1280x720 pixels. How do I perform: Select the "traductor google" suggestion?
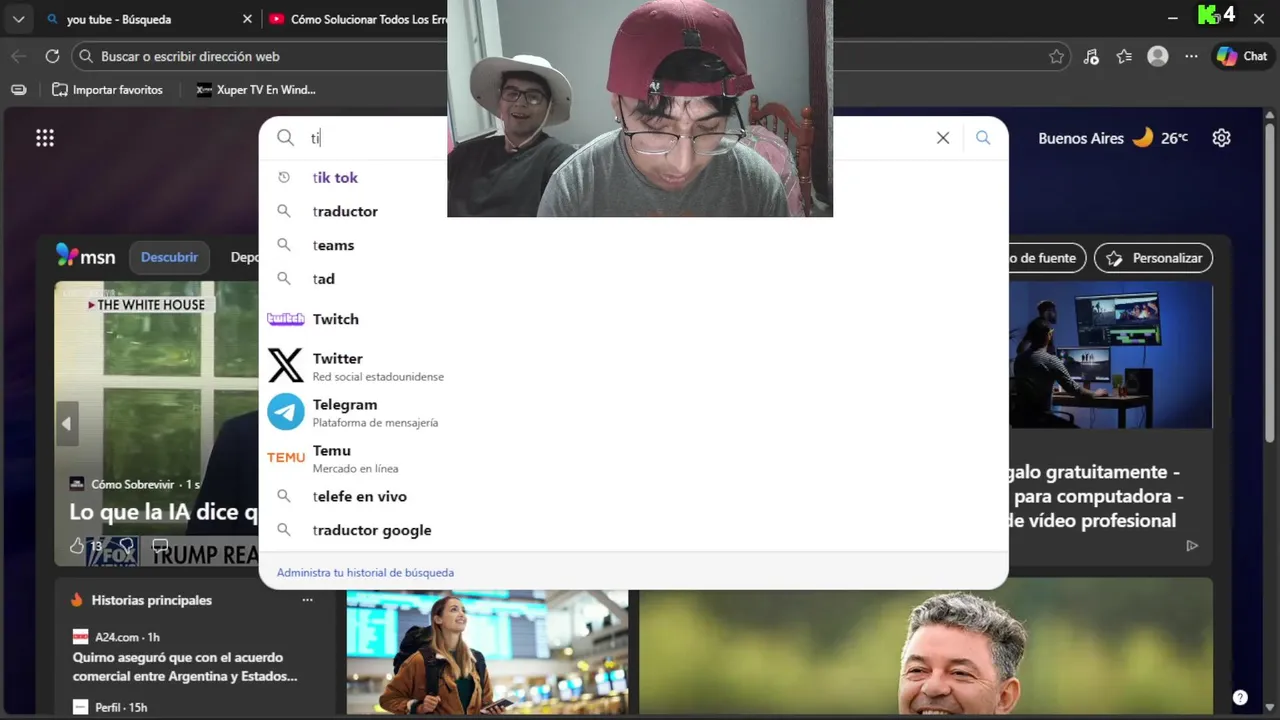pos(633,531)
